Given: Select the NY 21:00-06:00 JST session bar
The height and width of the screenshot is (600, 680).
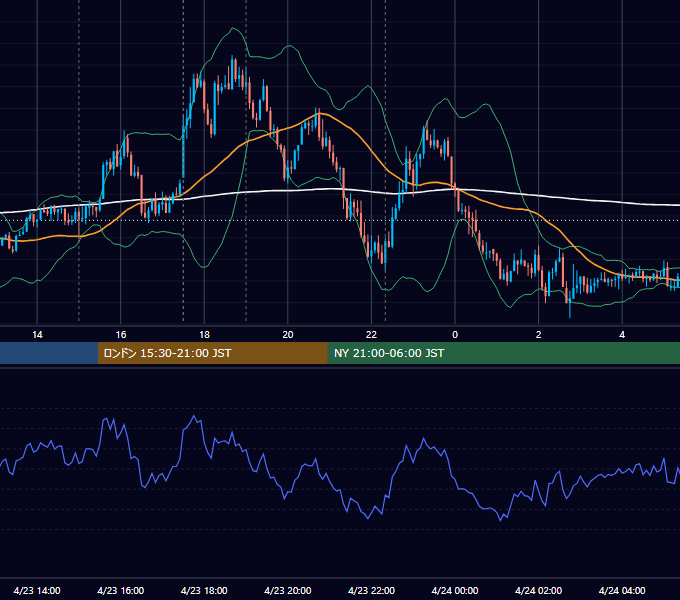Looking at the screenshot, I should [x=503, y=353].
